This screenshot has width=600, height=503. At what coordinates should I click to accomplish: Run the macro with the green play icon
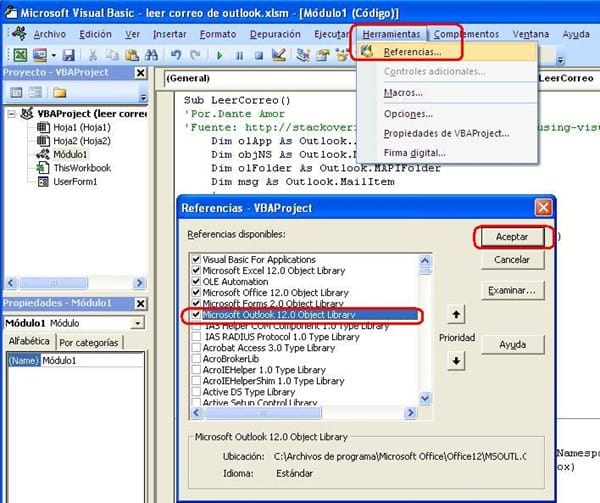coord(220,55)
